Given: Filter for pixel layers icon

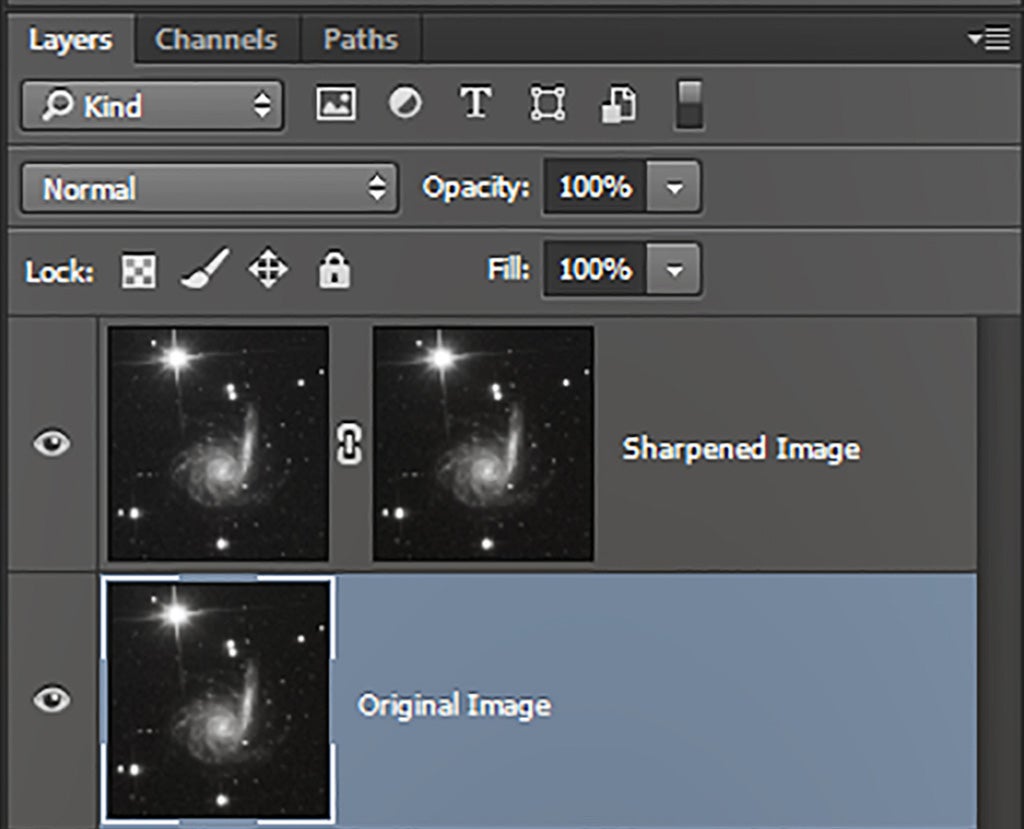Looking at the screenshot, I should (336, 104).
